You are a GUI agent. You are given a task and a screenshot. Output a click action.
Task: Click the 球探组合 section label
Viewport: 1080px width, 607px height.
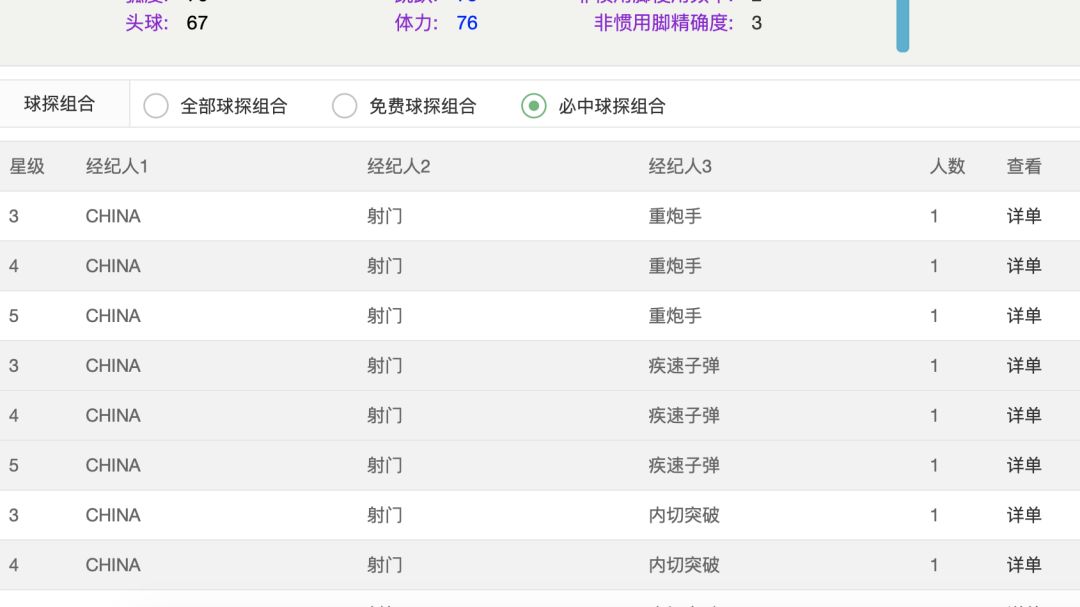pos(60,104)
